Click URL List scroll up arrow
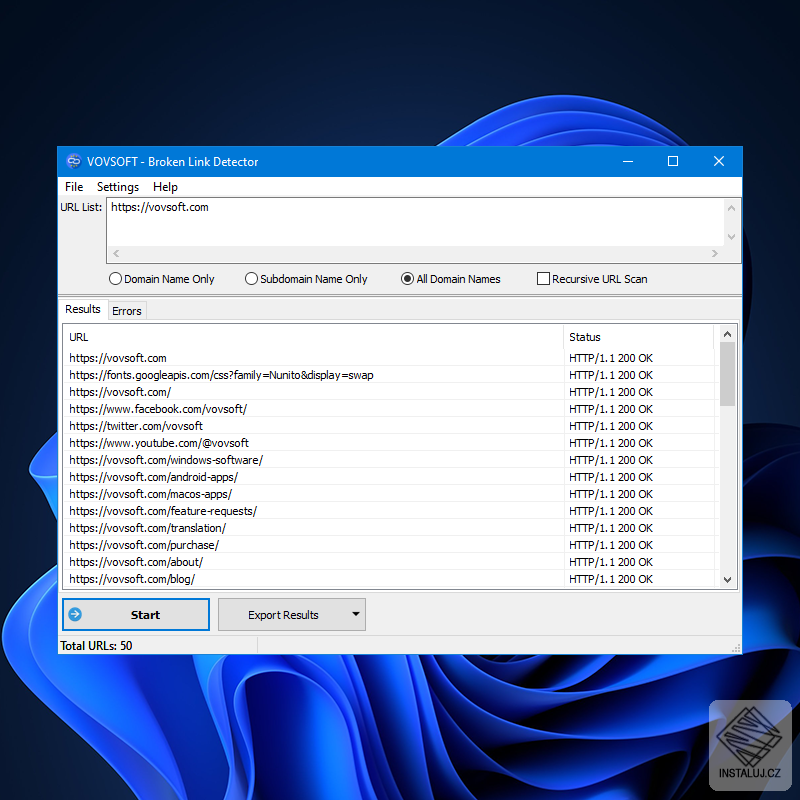The image size is (800, 800). (731, 208)
